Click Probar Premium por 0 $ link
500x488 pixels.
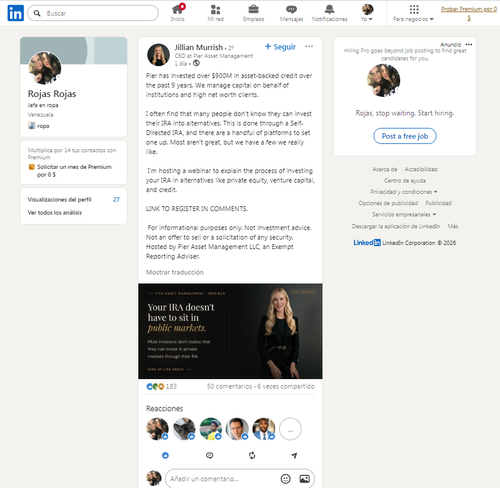click(x=469, y=13)
